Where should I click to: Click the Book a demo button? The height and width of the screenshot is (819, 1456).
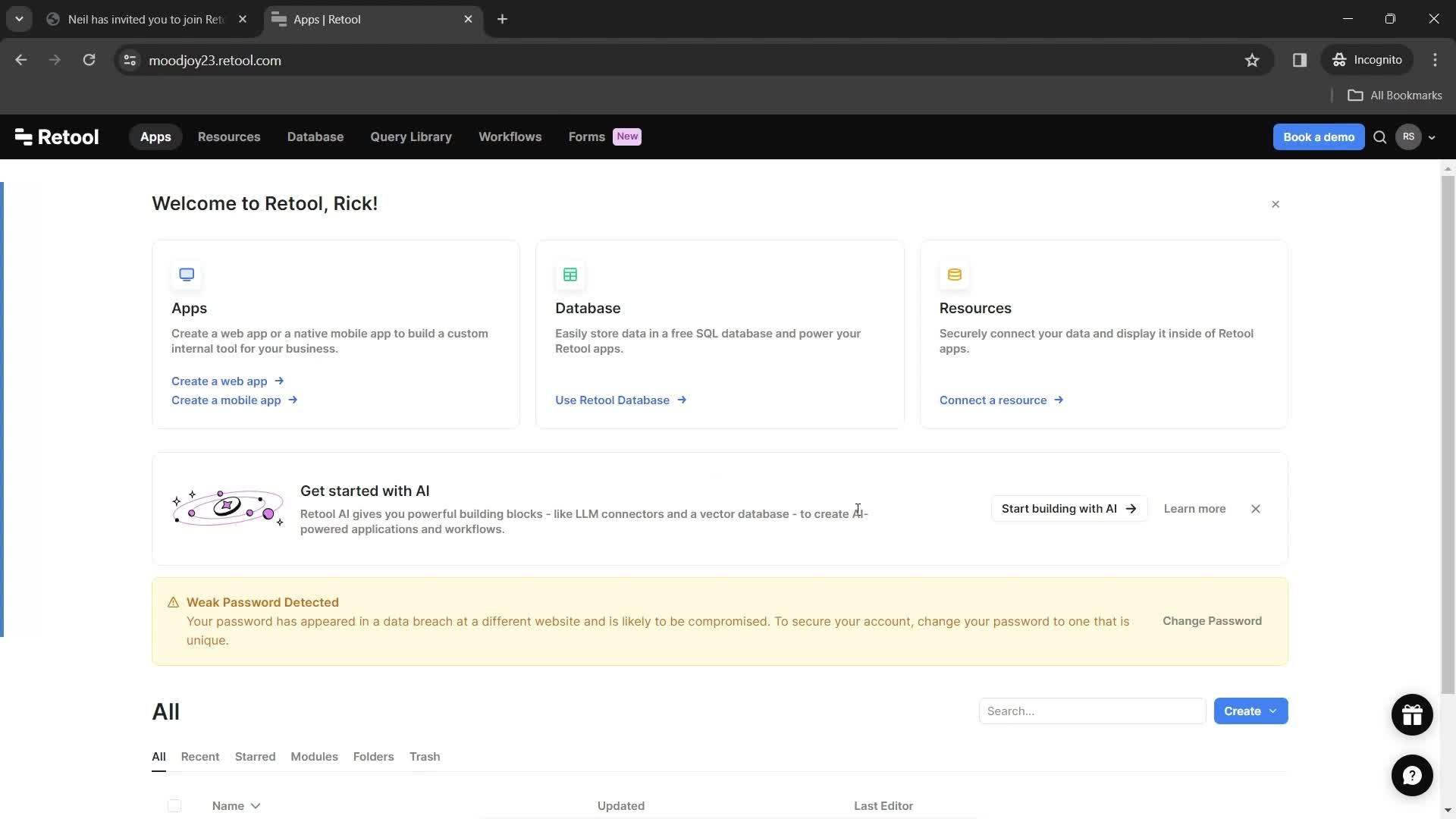pos(1319,137)
